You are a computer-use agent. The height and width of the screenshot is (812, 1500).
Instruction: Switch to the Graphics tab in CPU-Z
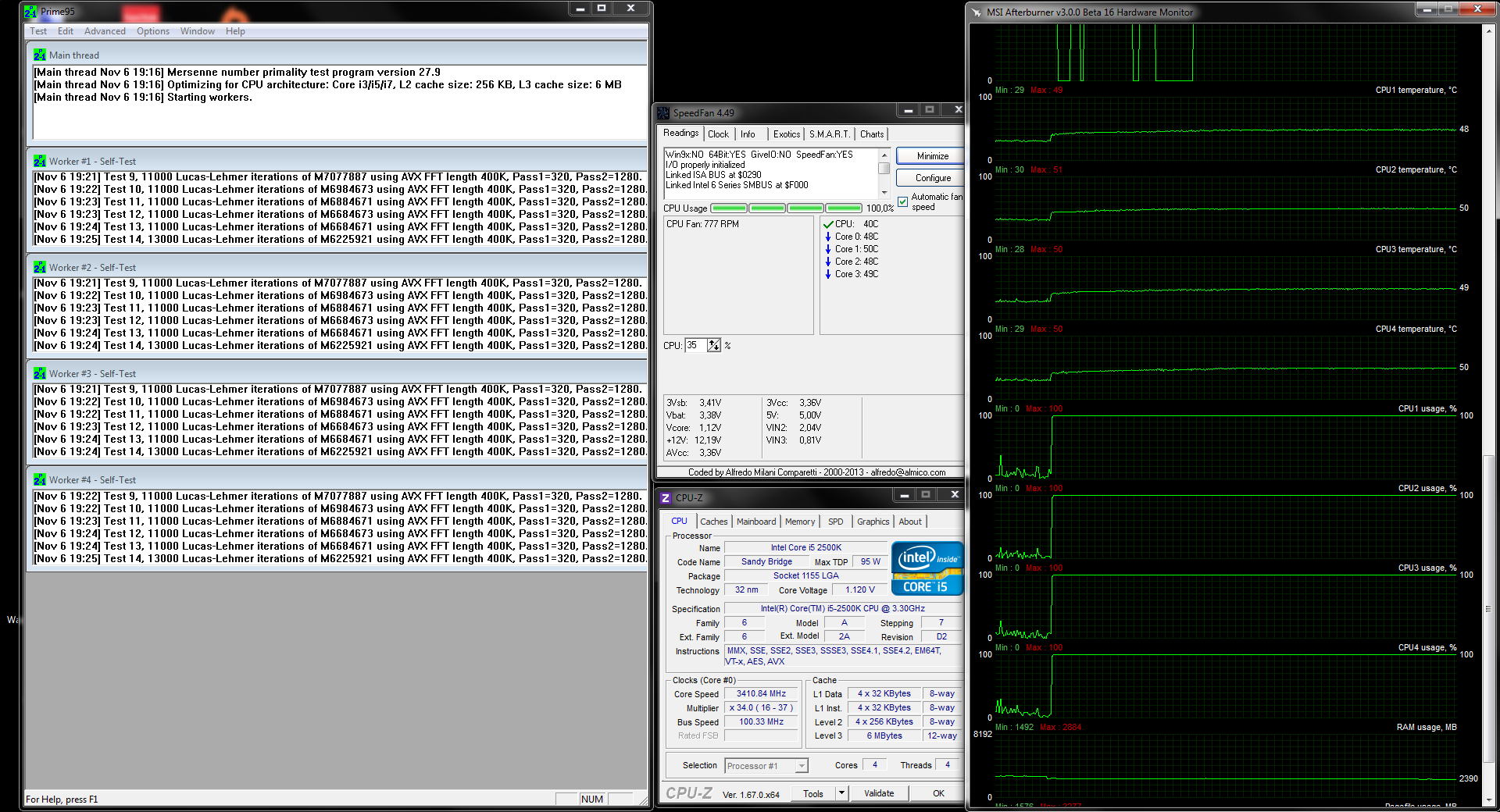pyautogui.click(x=873, y=522)
